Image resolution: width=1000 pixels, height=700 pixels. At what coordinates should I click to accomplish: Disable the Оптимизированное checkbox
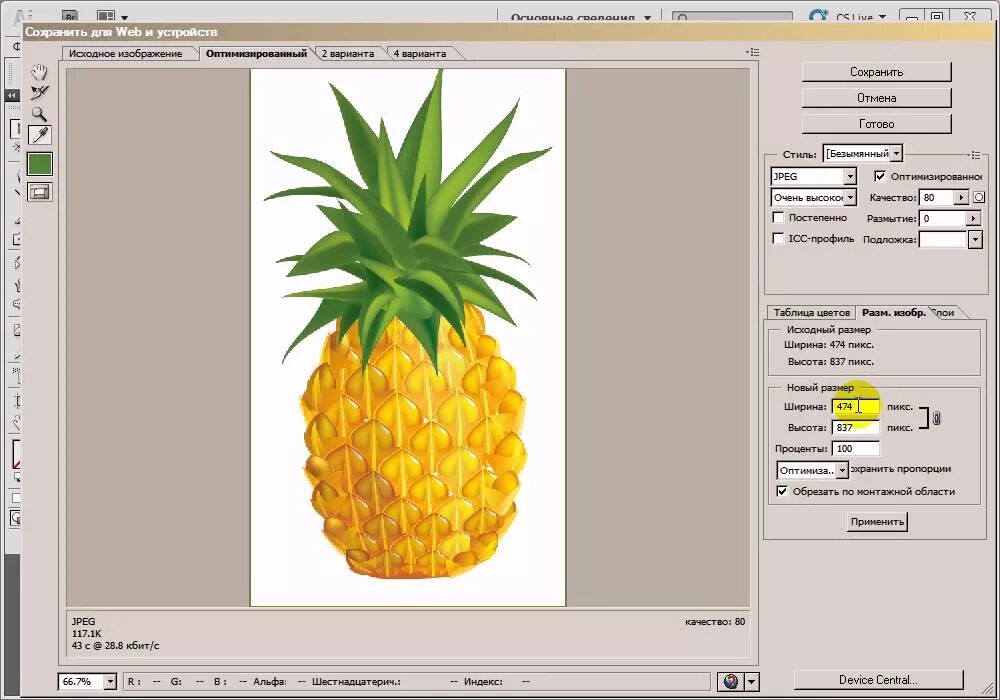coord(880,176)
